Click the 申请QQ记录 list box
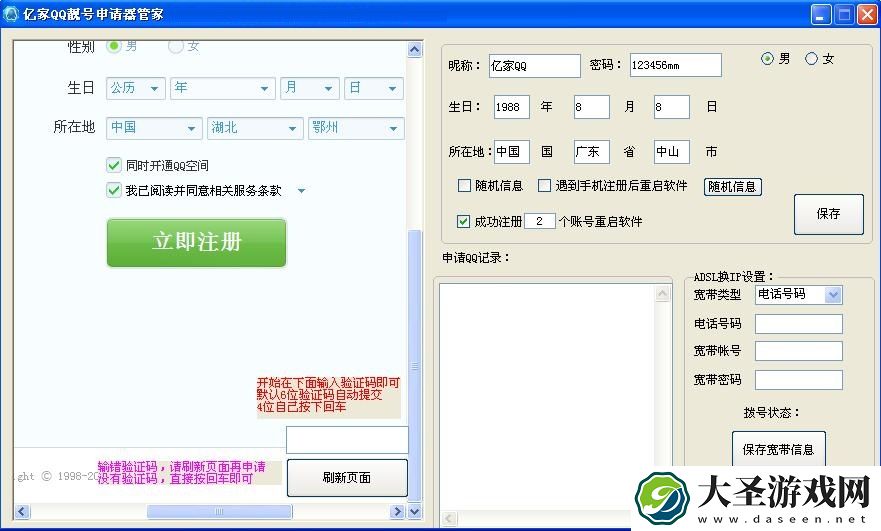881x531 pixels. 548,396
